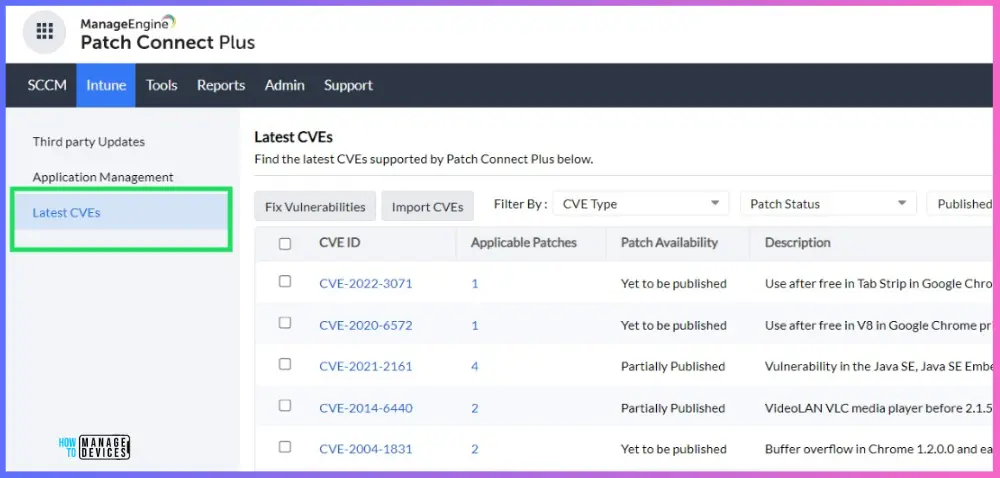This screenshot has width=1000, height=478.
Task: Click 'Yet to be published' for CVE-2004-1831
Action: point(673,449)
